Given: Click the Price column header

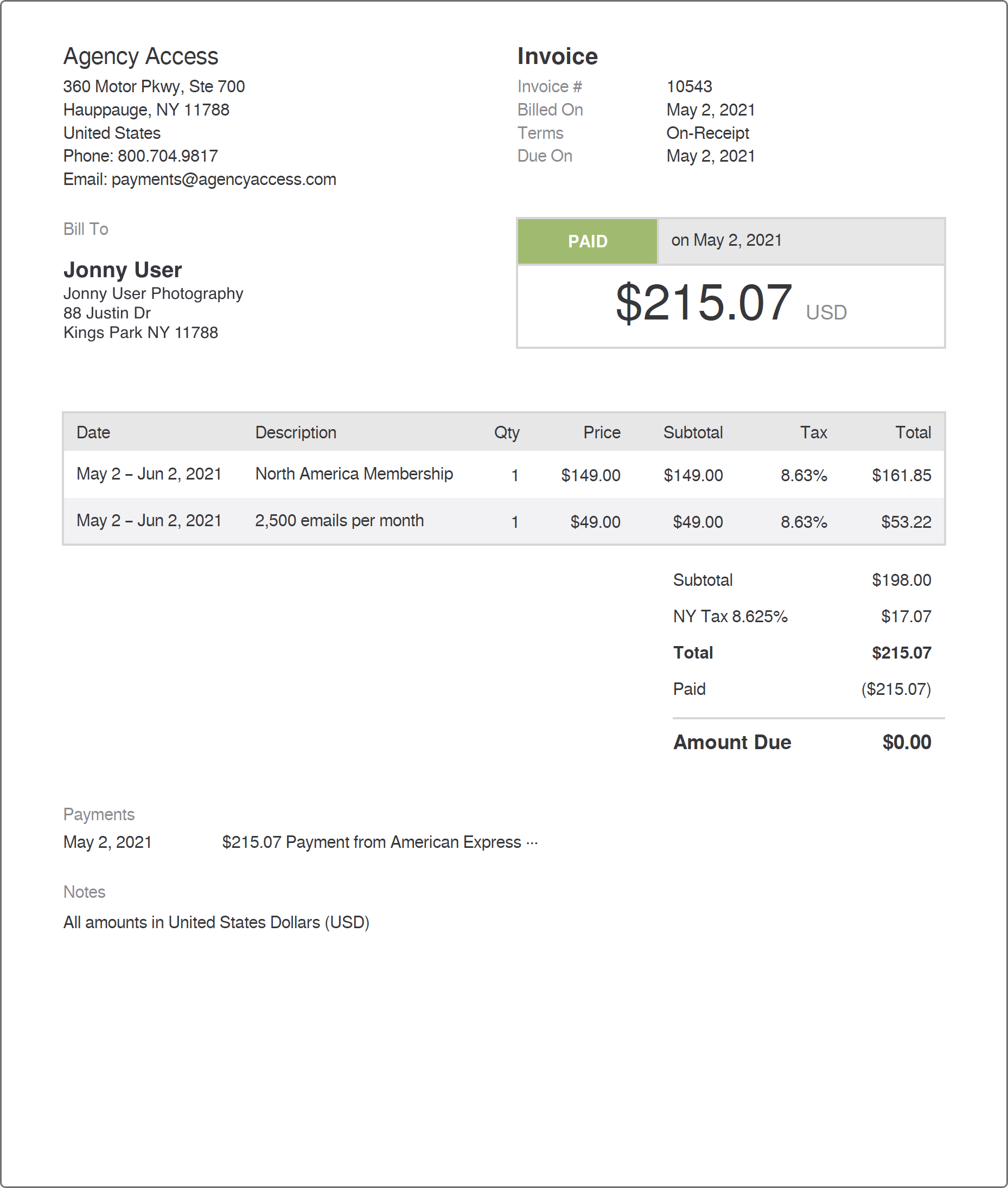Looking at the screenshot, I should pyautogui.click(x=602, y=432).
